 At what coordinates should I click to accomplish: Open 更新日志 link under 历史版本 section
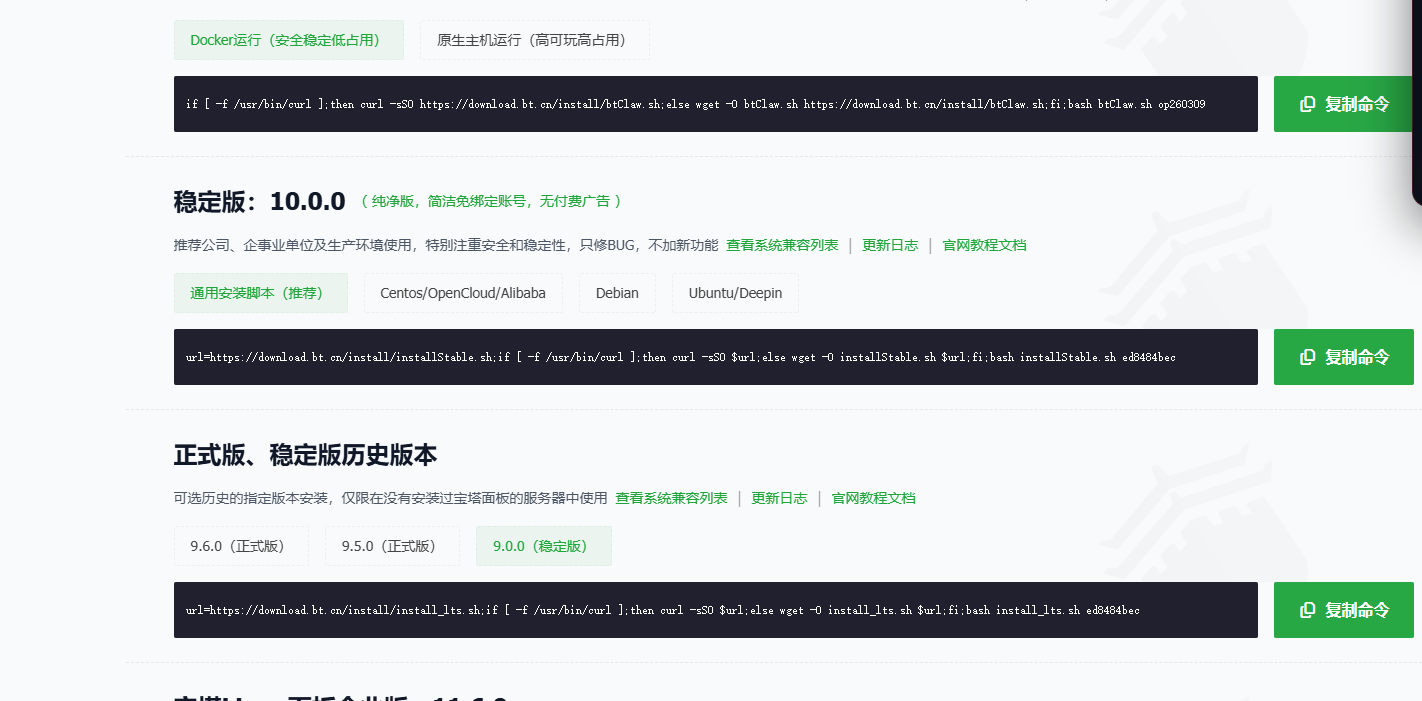tap(779, 498)
